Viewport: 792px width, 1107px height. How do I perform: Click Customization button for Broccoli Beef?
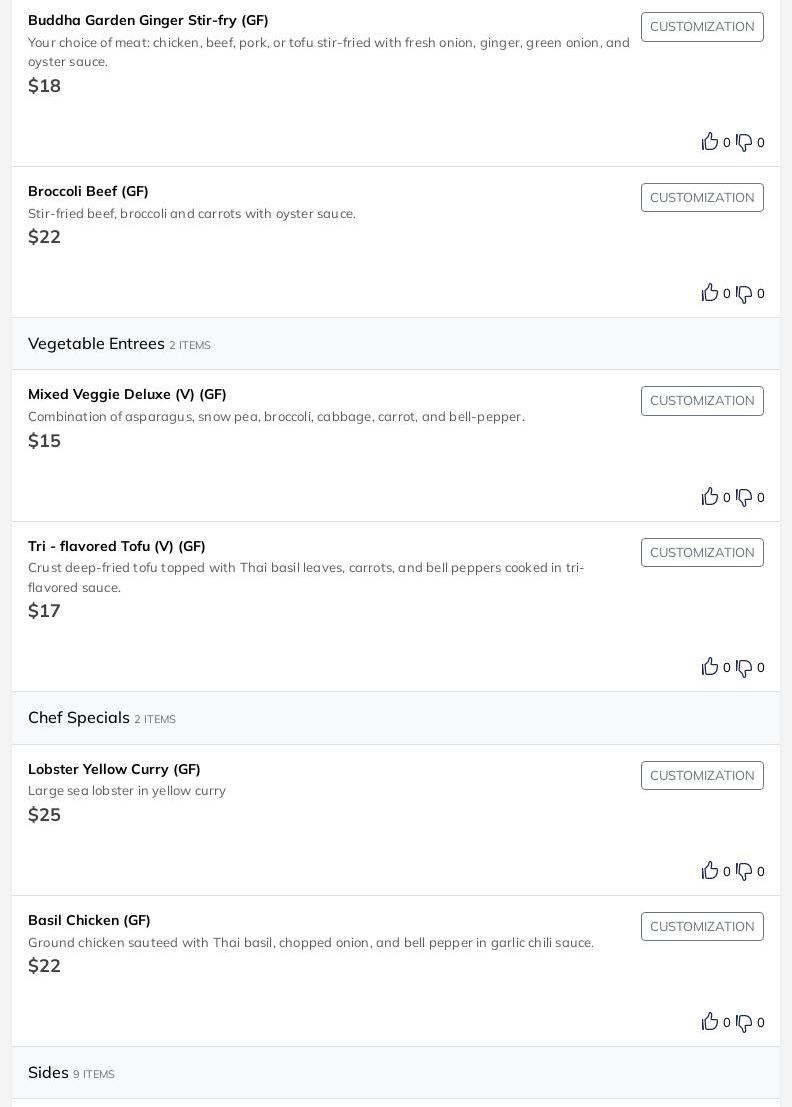(702, 198)
